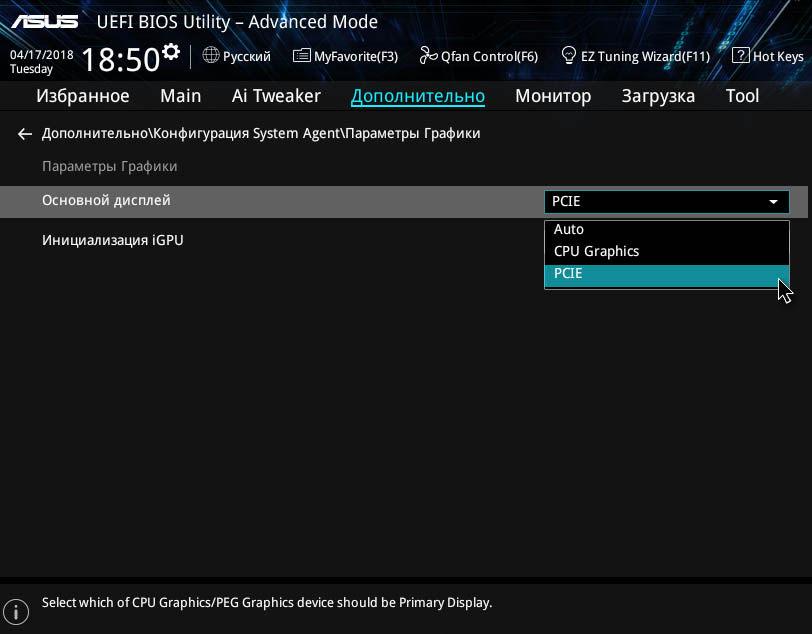
Task: Click the globe language icon
Action: [x=211, y=55]
